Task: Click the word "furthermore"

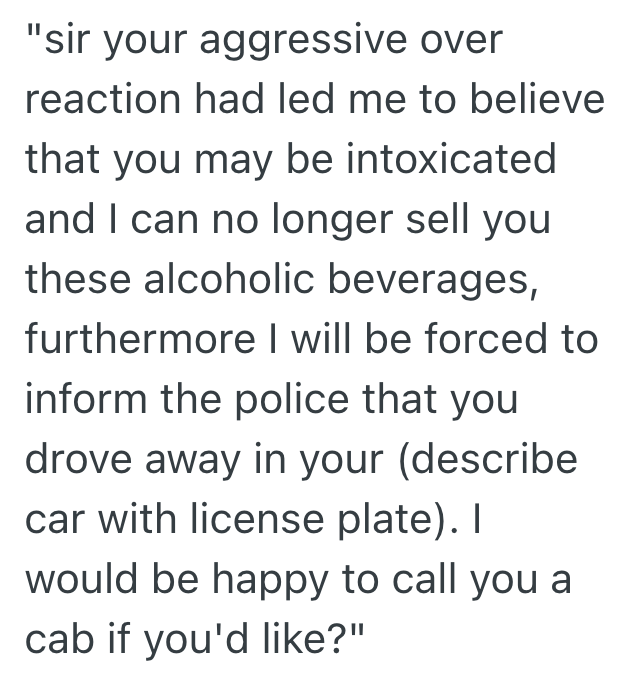Action: [139, 339]
